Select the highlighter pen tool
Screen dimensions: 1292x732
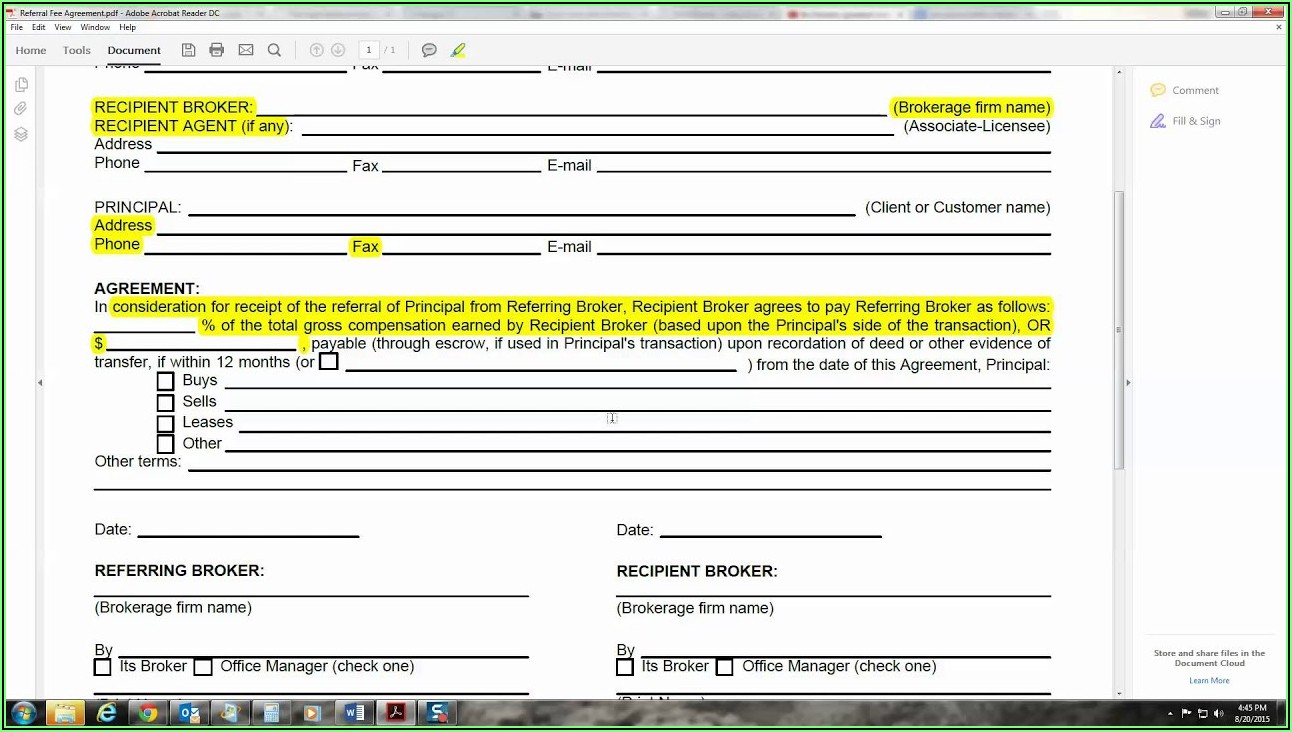tap(458, 50)
